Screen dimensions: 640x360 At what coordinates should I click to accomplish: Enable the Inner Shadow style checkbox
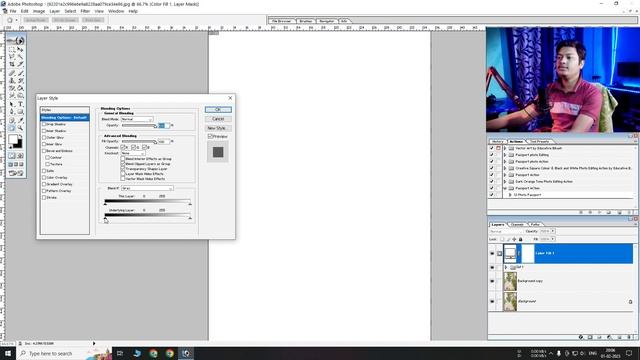pyautogui.click(x=44, y=131)
